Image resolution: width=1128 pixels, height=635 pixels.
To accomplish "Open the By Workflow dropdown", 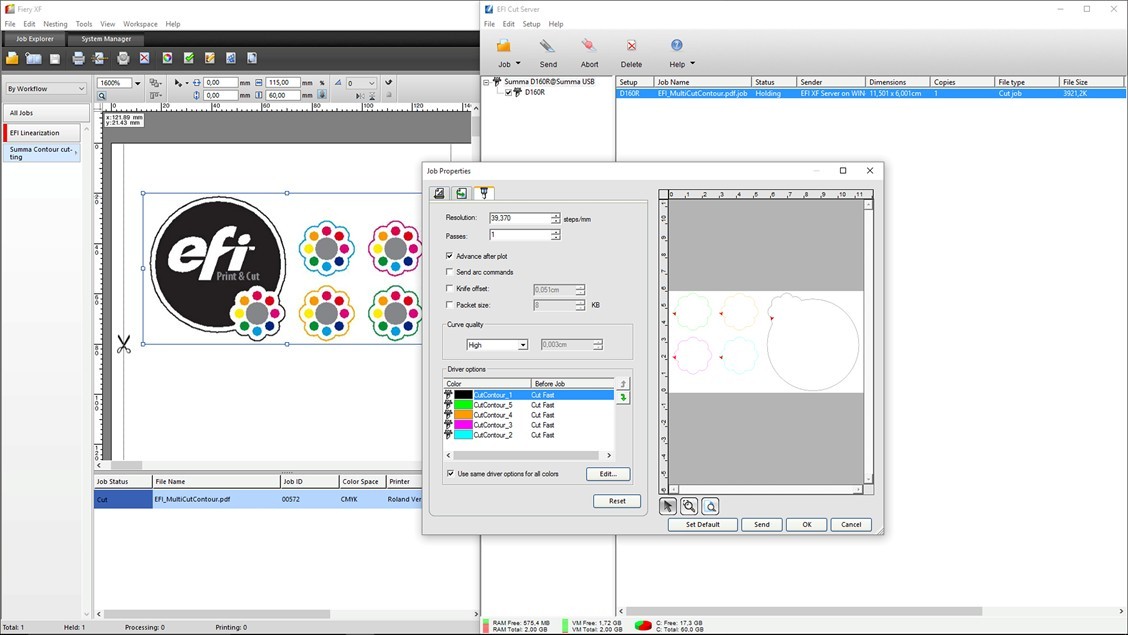I will pyautogui.click(x=46, y=88).
